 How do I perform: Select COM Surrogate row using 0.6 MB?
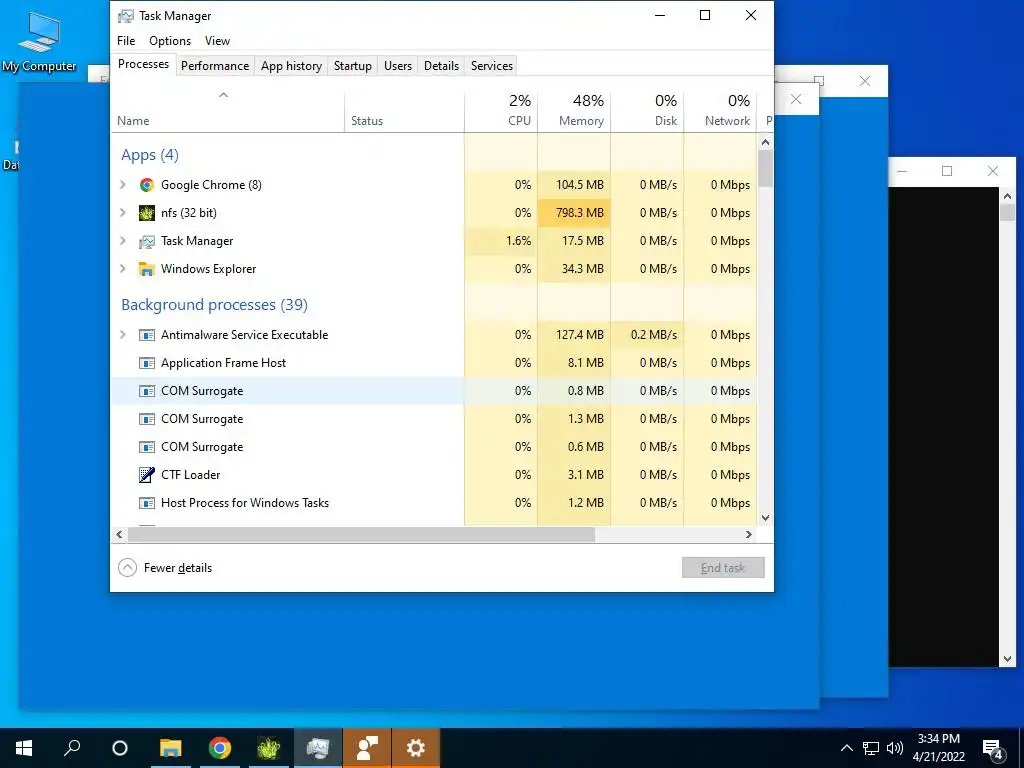coord(434,447)
